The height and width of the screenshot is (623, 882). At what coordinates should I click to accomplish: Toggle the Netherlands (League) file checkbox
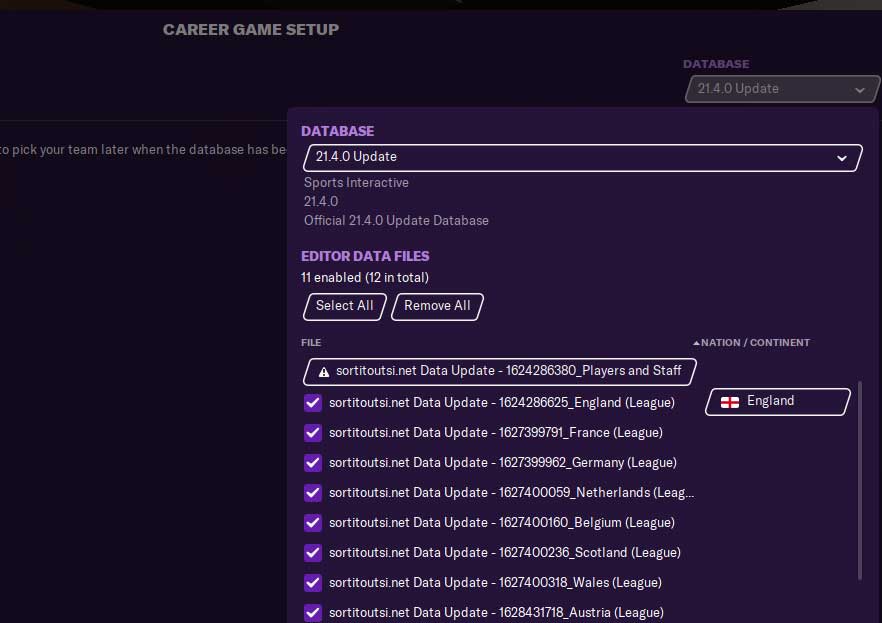coord(313,493)
